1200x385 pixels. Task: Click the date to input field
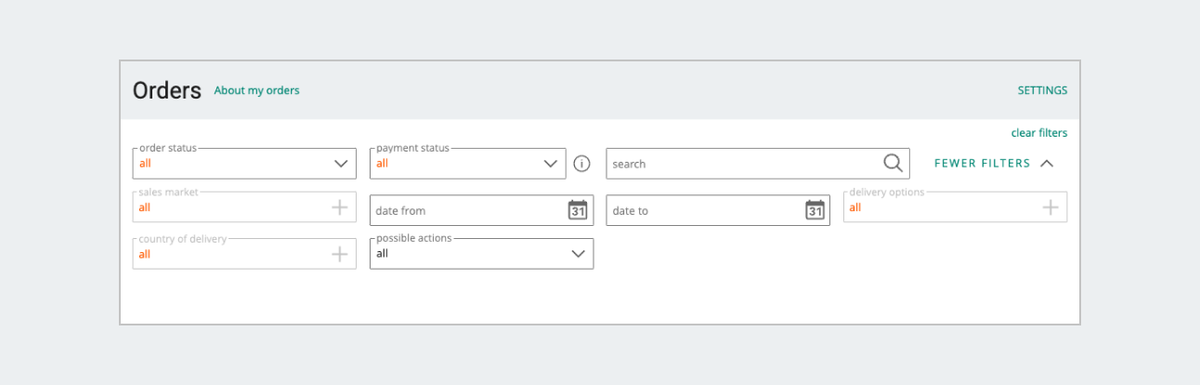tap(718, 210)
